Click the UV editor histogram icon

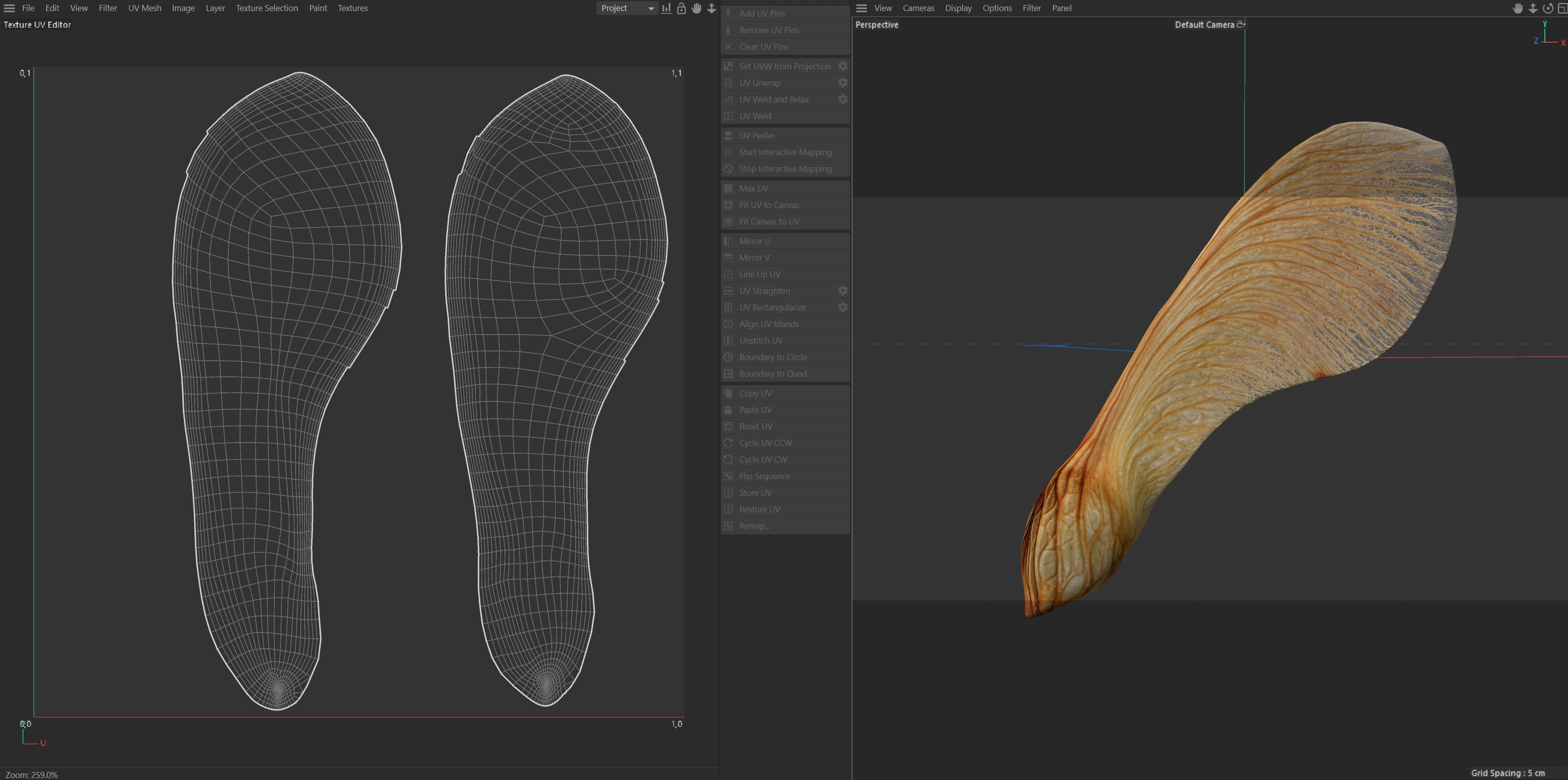pyautogui.click(x=667, y=8)
